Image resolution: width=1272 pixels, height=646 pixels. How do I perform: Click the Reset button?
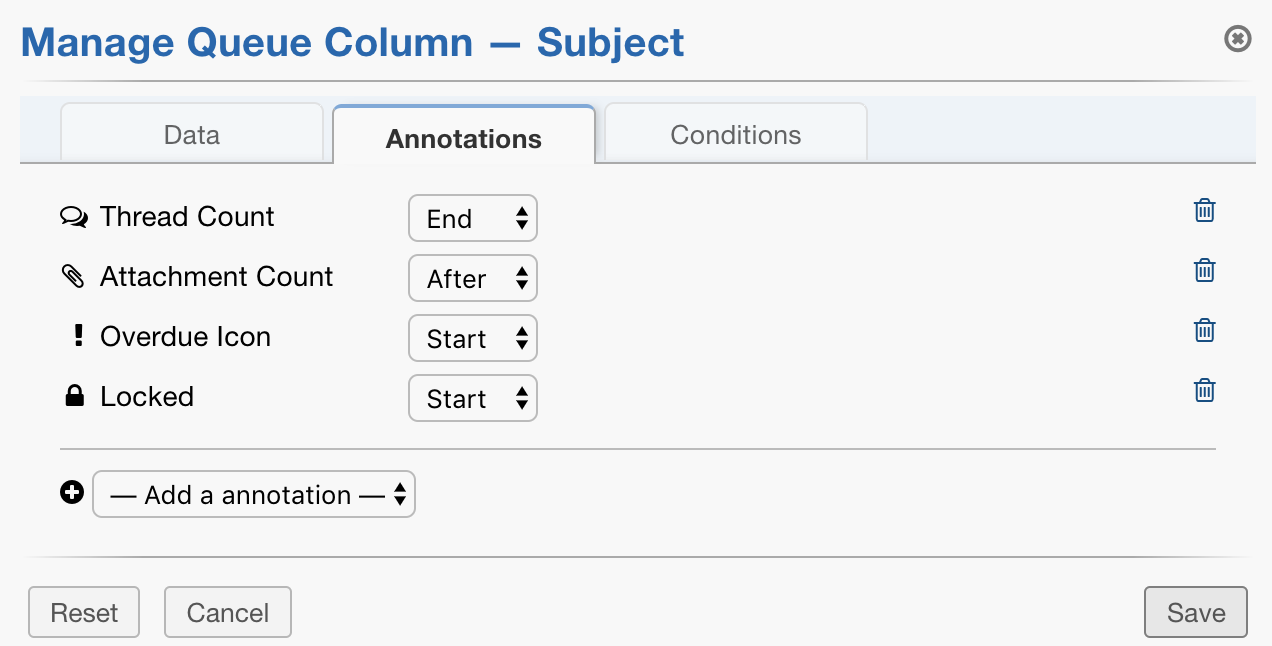(83, 612)
